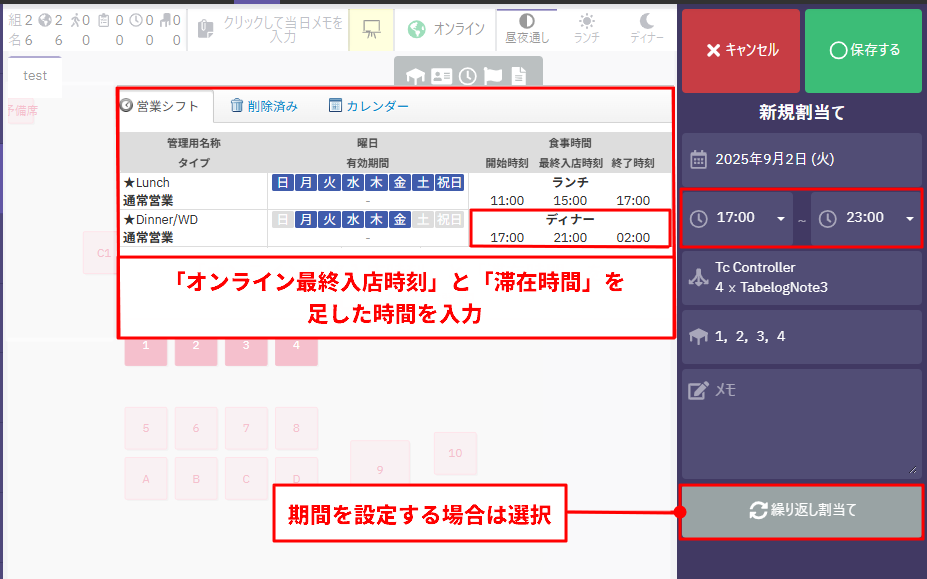Click the 繰り返し割当て button

coord(802,510)
